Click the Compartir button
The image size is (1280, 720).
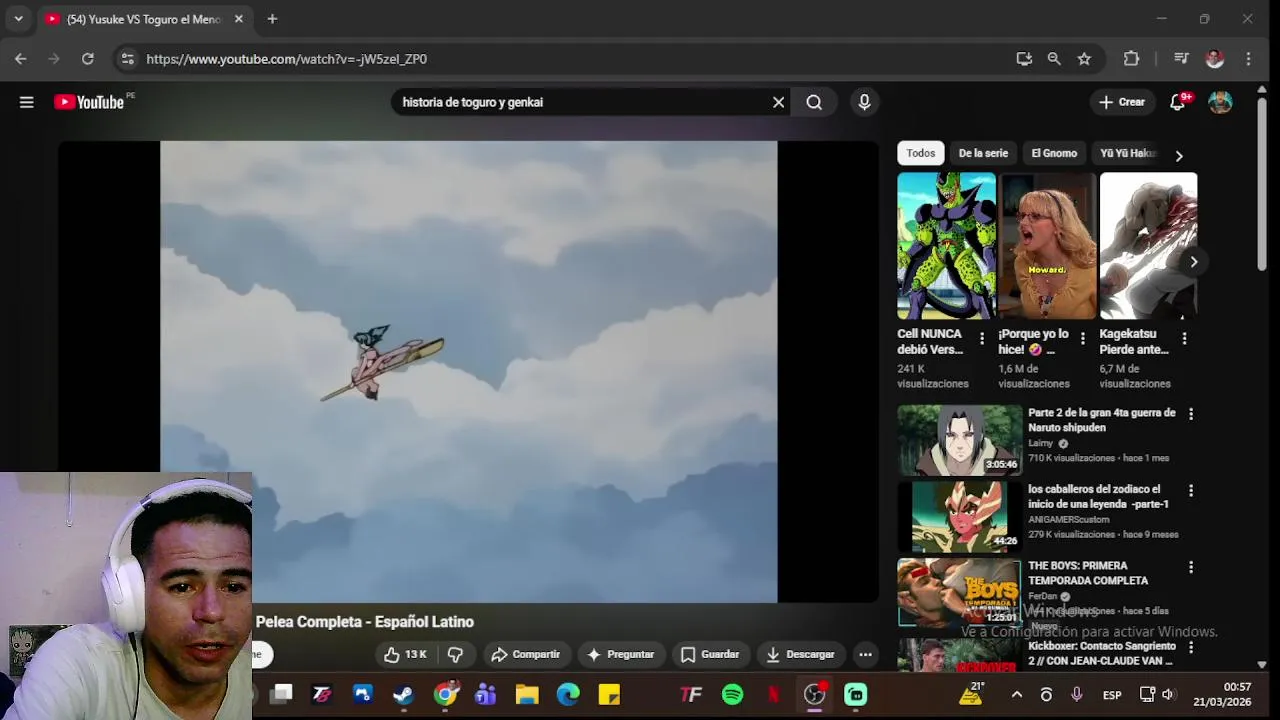coord(526,655)
